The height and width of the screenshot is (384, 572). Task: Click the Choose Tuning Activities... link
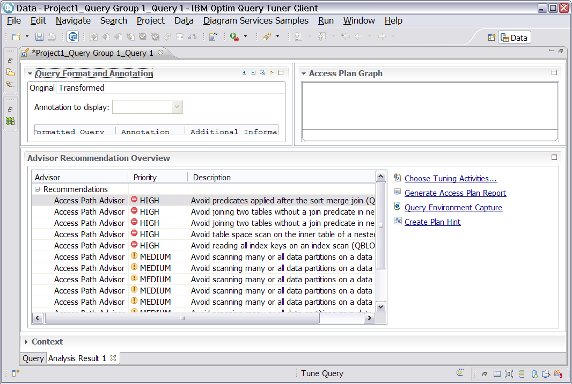tap(450, 178)
